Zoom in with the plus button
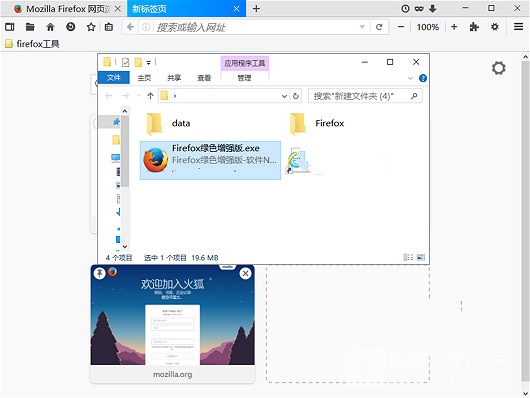The width and height of the screenshot is (530, 398). [x=454, y=27]
